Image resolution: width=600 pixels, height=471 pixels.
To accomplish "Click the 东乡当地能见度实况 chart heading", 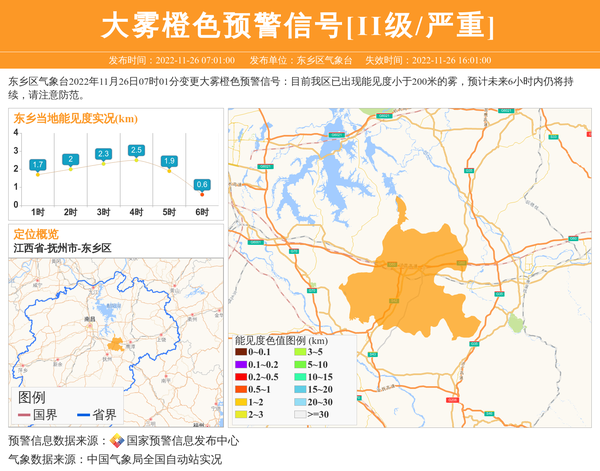I will tap(75, 119).
